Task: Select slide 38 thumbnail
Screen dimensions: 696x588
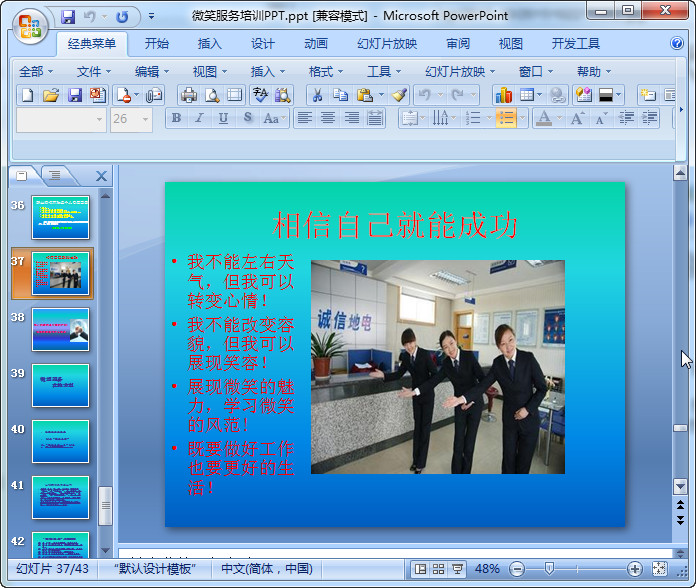Action: 60,330
